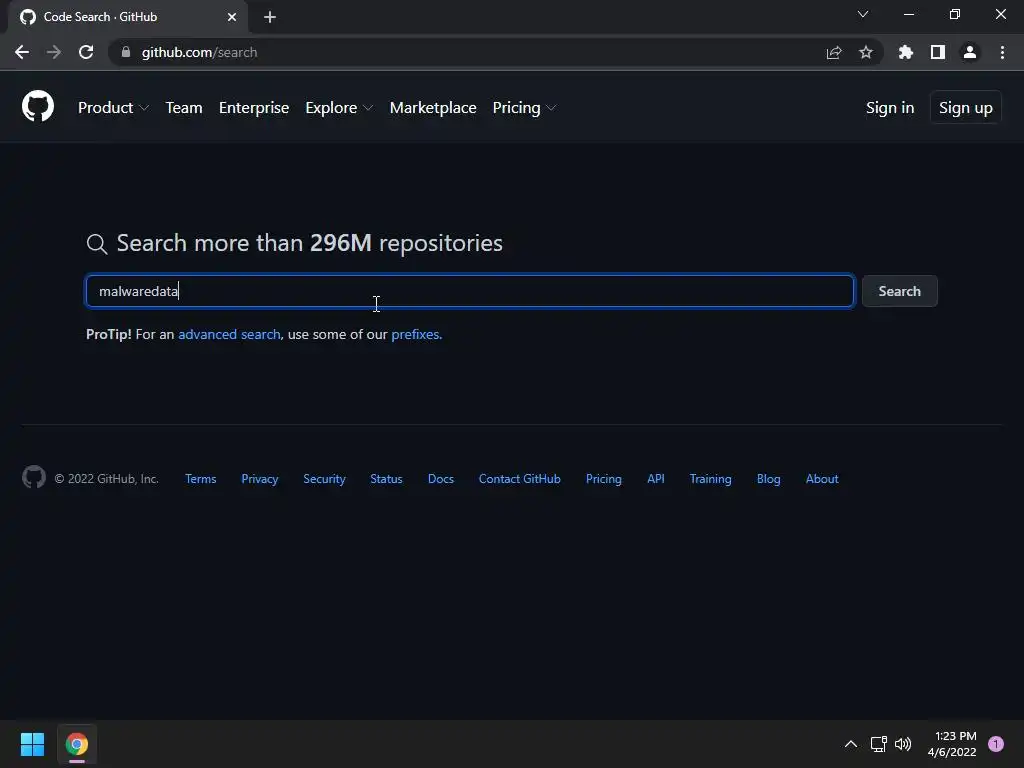Open notification center badge
This screenshot has height=768, width=1024.
point(996,744)
